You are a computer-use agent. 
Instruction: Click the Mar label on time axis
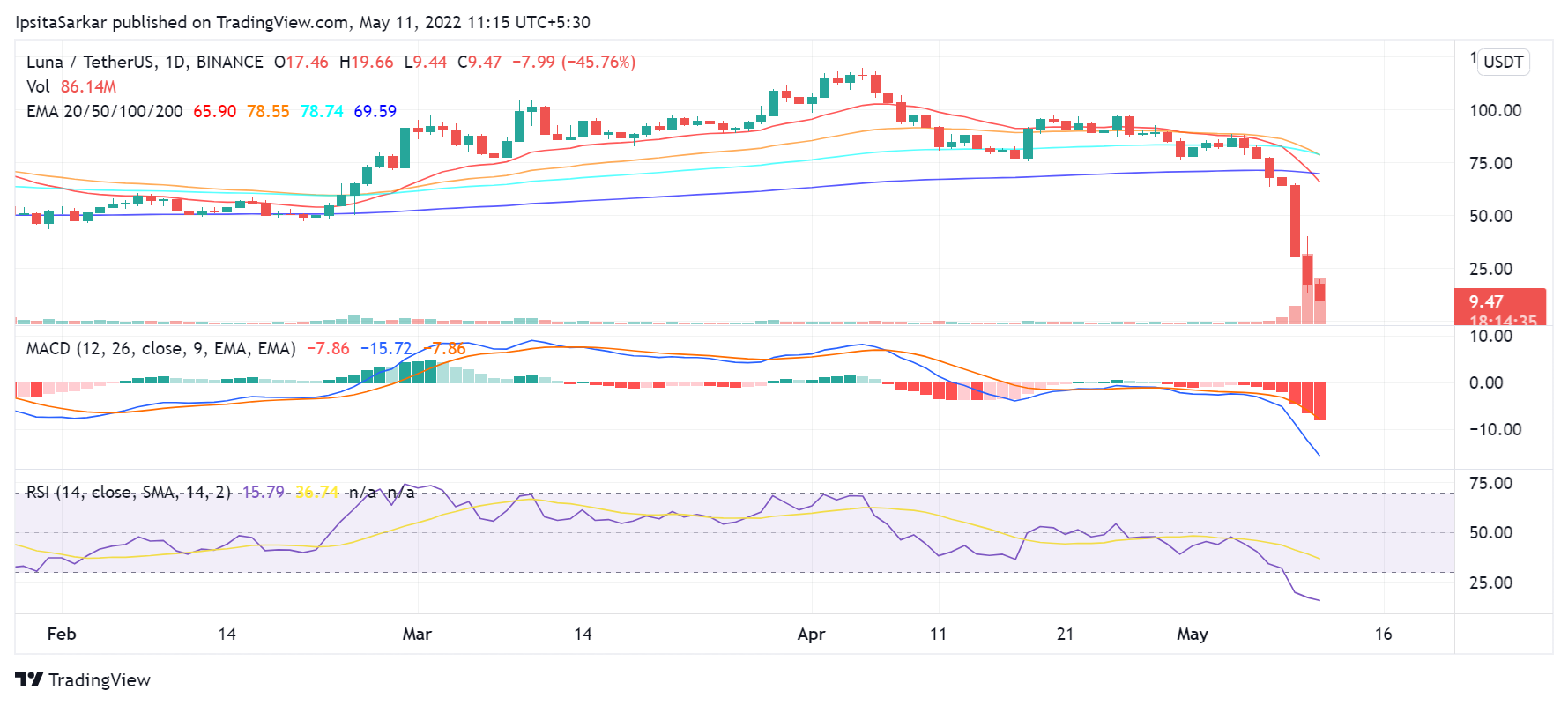417,634
